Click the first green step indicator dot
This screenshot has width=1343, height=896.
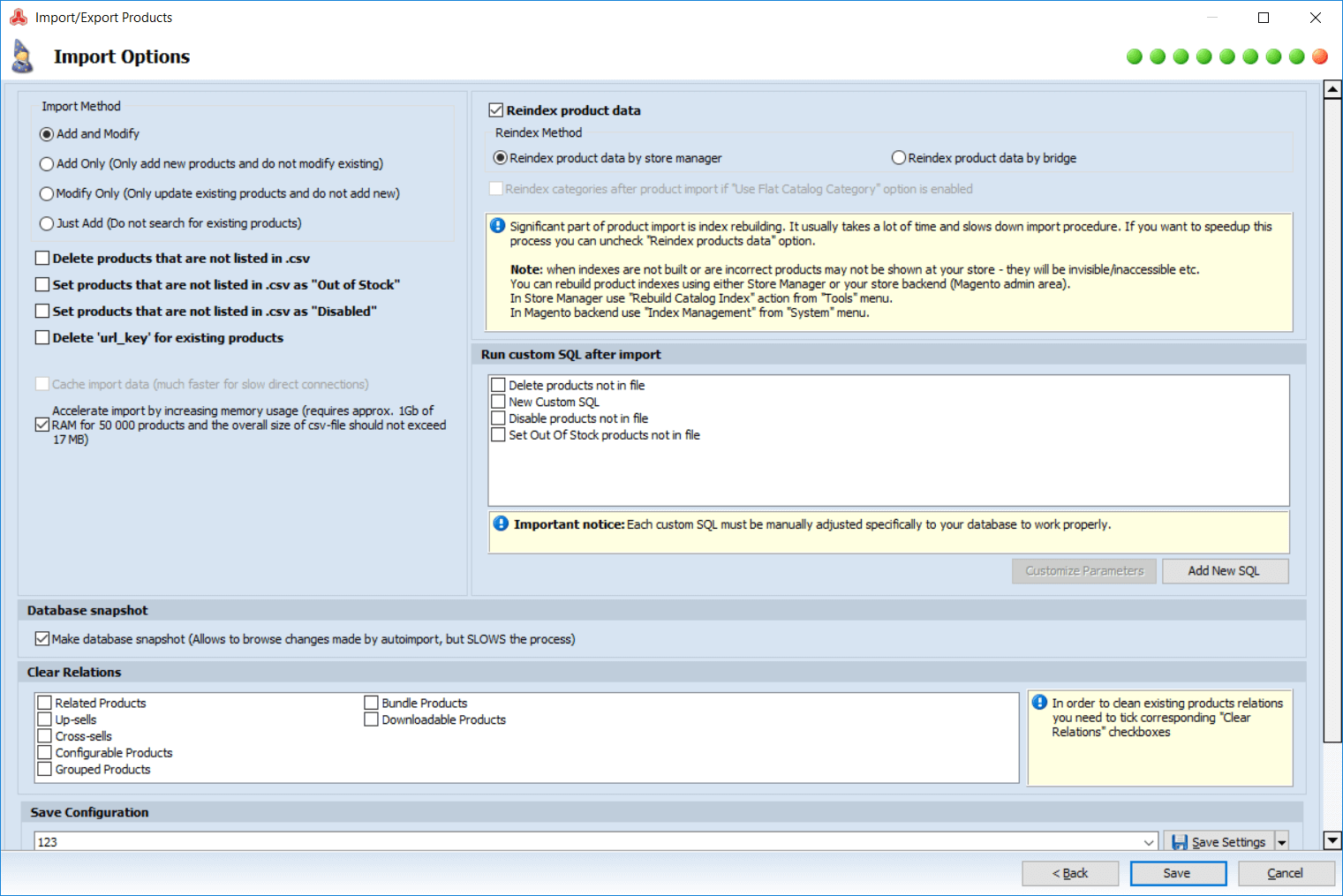[x=1135, y=56]
